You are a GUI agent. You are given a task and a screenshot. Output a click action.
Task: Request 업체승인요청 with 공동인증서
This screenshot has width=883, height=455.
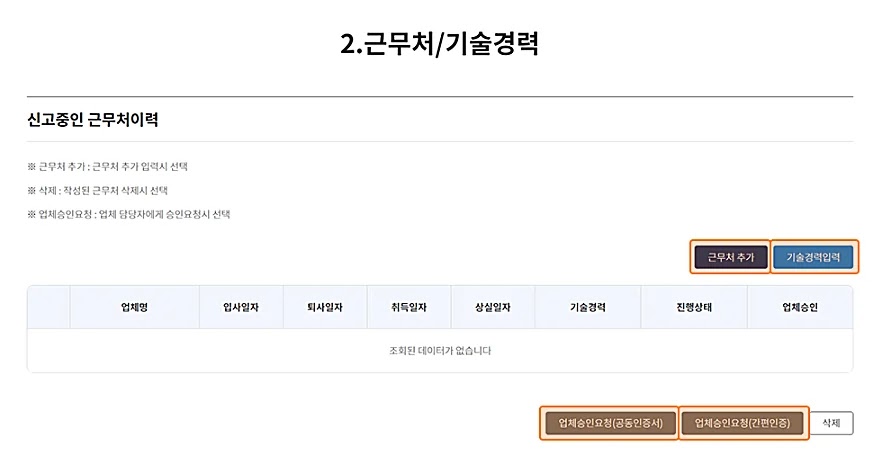click(610, 423)
